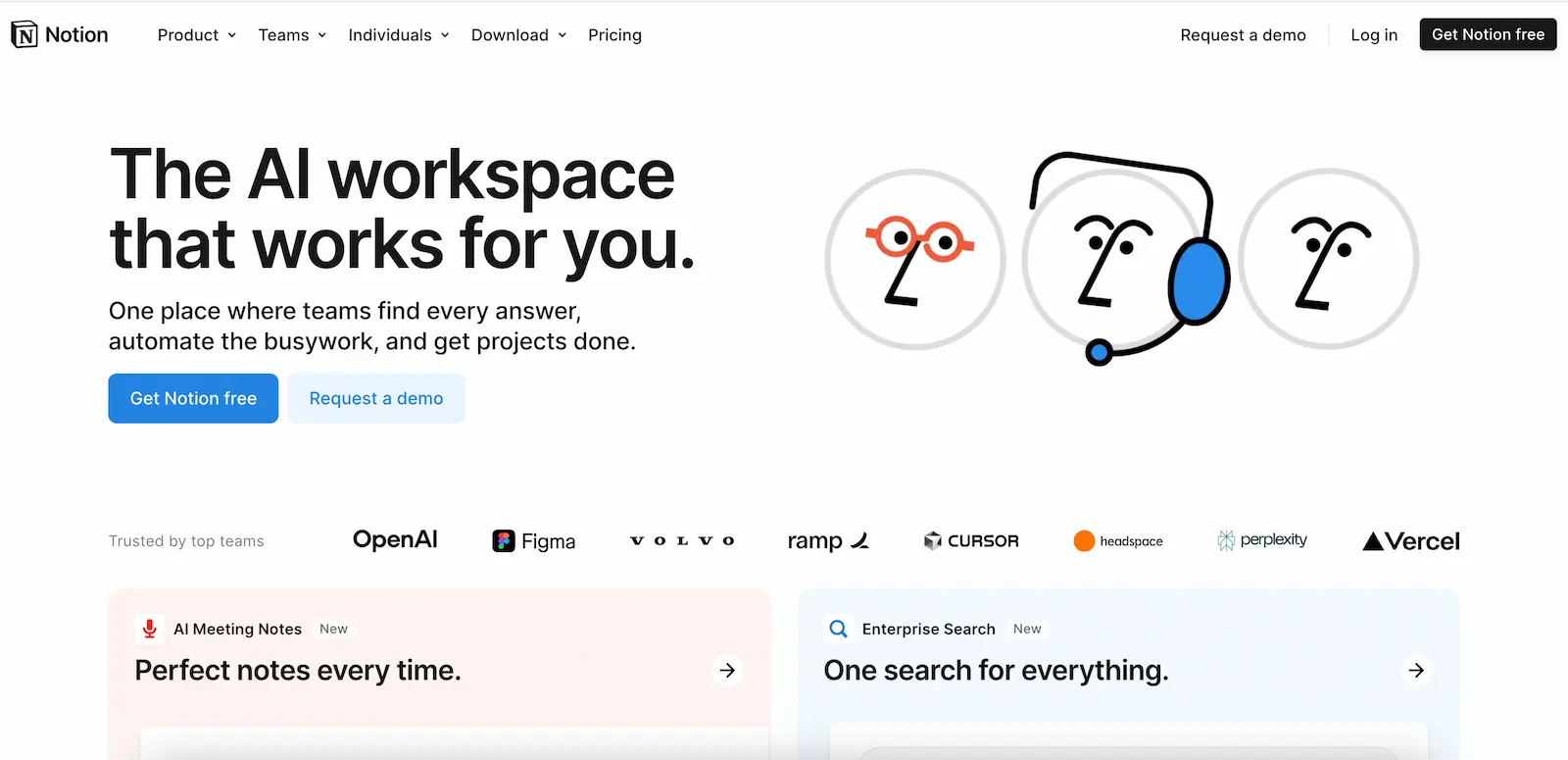The width and height of the screenshot is (1568, 760).
Task: Click the CURSOR wordmark text
Action: [x=983, y=540]
